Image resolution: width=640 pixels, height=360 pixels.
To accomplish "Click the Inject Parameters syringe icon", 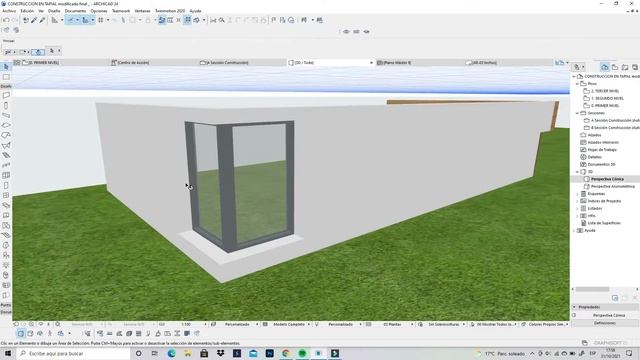I will (42, 20).
